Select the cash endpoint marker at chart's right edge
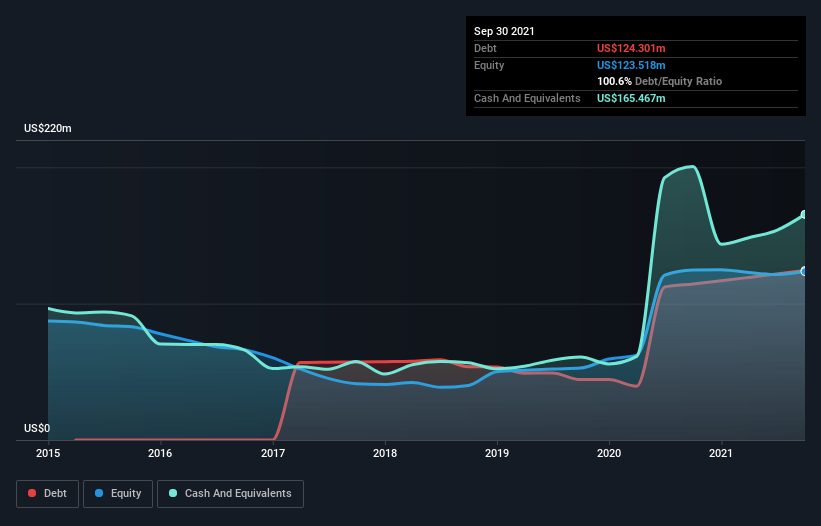The height and width of the screenshot is (526, 821). tap(804, 215)
